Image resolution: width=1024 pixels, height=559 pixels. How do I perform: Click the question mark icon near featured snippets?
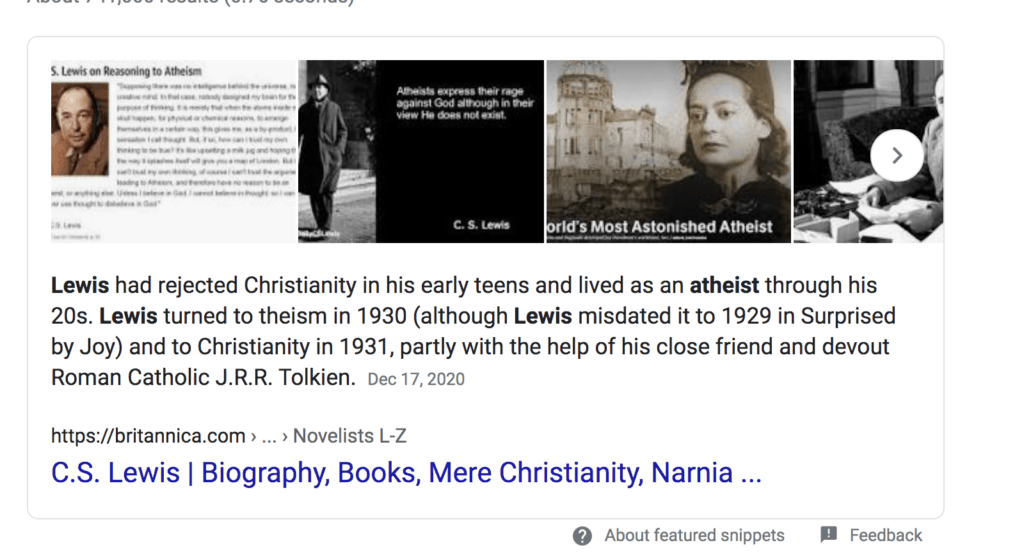pos(583,535)
